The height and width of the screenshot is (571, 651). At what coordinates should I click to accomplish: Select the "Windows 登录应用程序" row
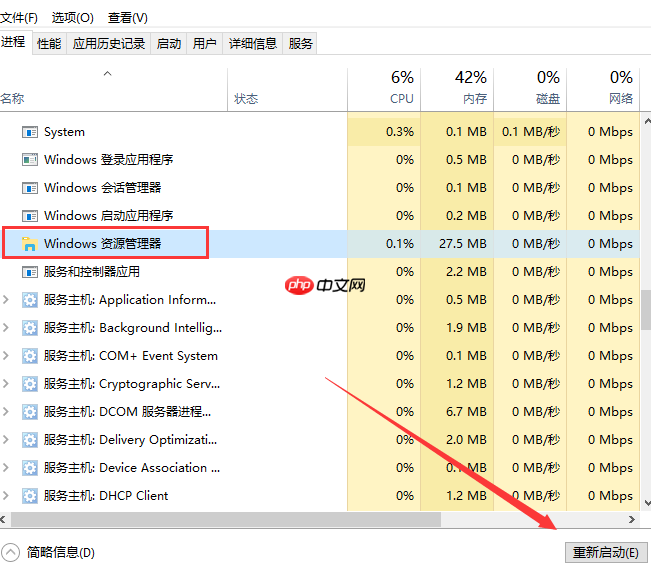click(320, 160)
